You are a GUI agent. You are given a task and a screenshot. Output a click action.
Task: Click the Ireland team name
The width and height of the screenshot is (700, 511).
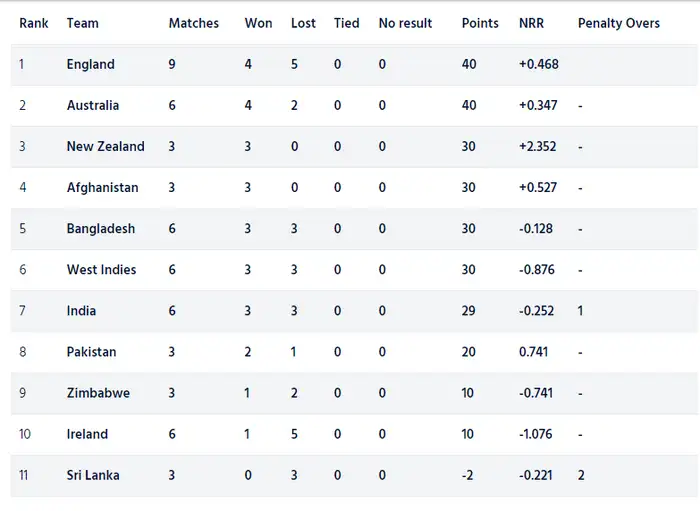point(87,434)
